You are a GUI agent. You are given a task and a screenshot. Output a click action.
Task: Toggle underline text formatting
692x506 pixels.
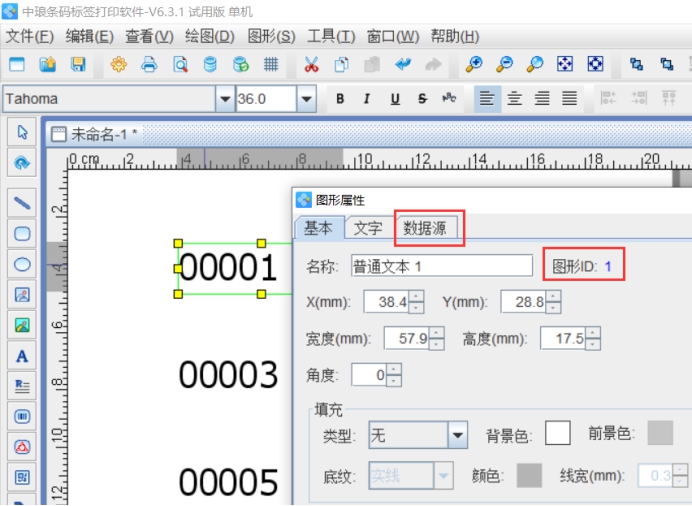click(395, 99)
